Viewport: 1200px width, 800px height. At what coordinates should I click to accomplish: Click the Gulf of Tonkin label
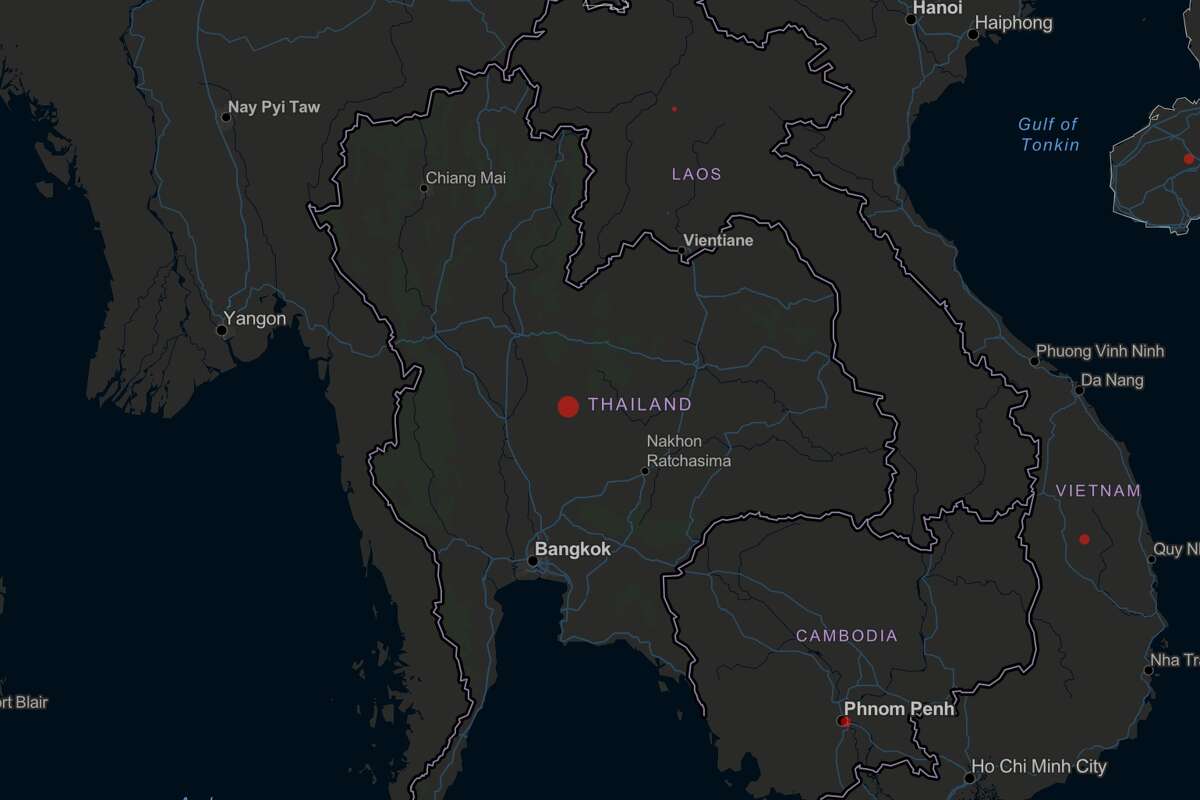[x=1049, y=135]
